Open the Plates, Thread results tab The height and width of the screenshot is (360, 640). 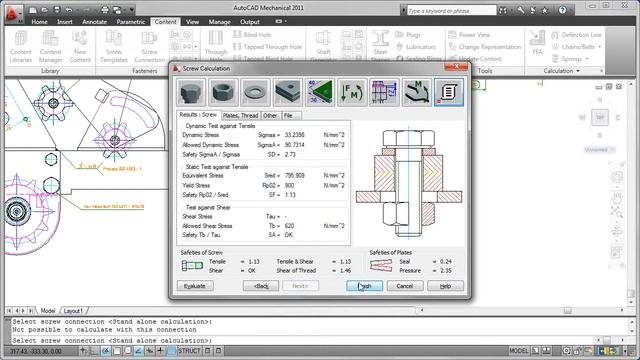240,116
